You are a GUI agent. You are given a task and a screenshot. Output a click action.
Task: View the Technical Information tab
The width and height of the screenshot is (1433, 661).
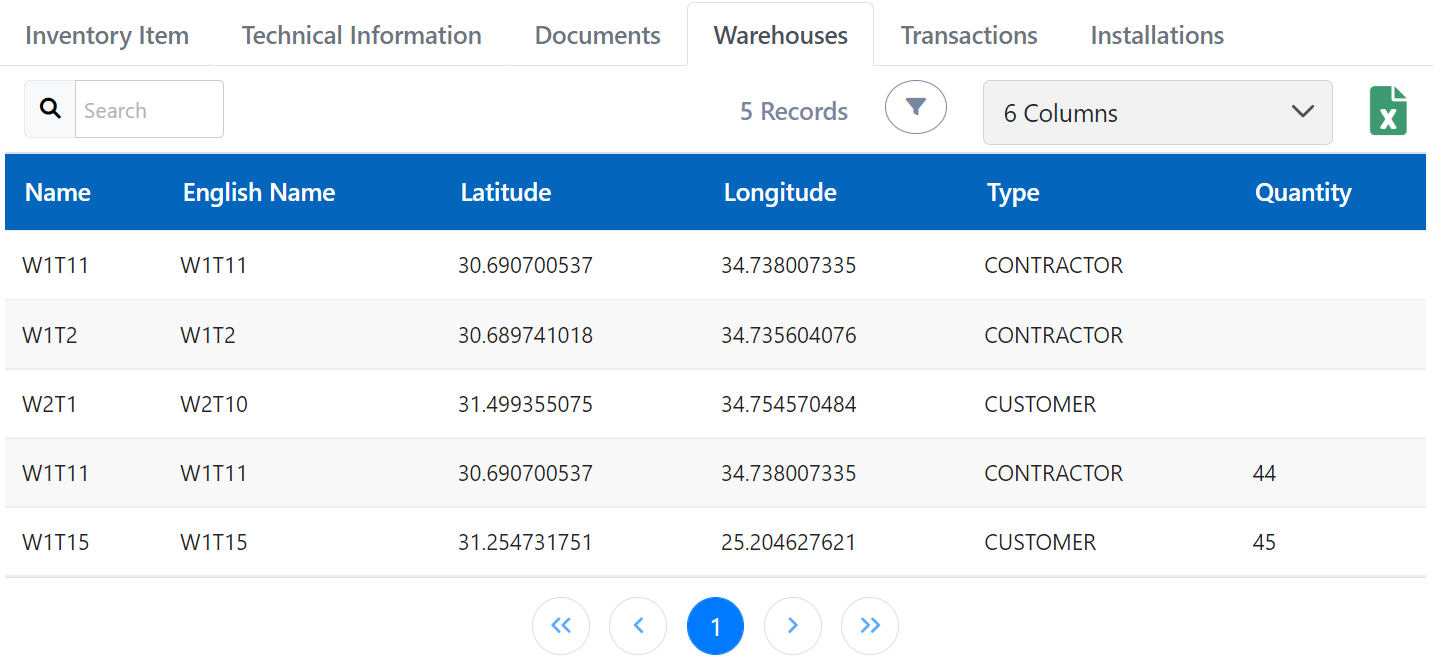360,34
